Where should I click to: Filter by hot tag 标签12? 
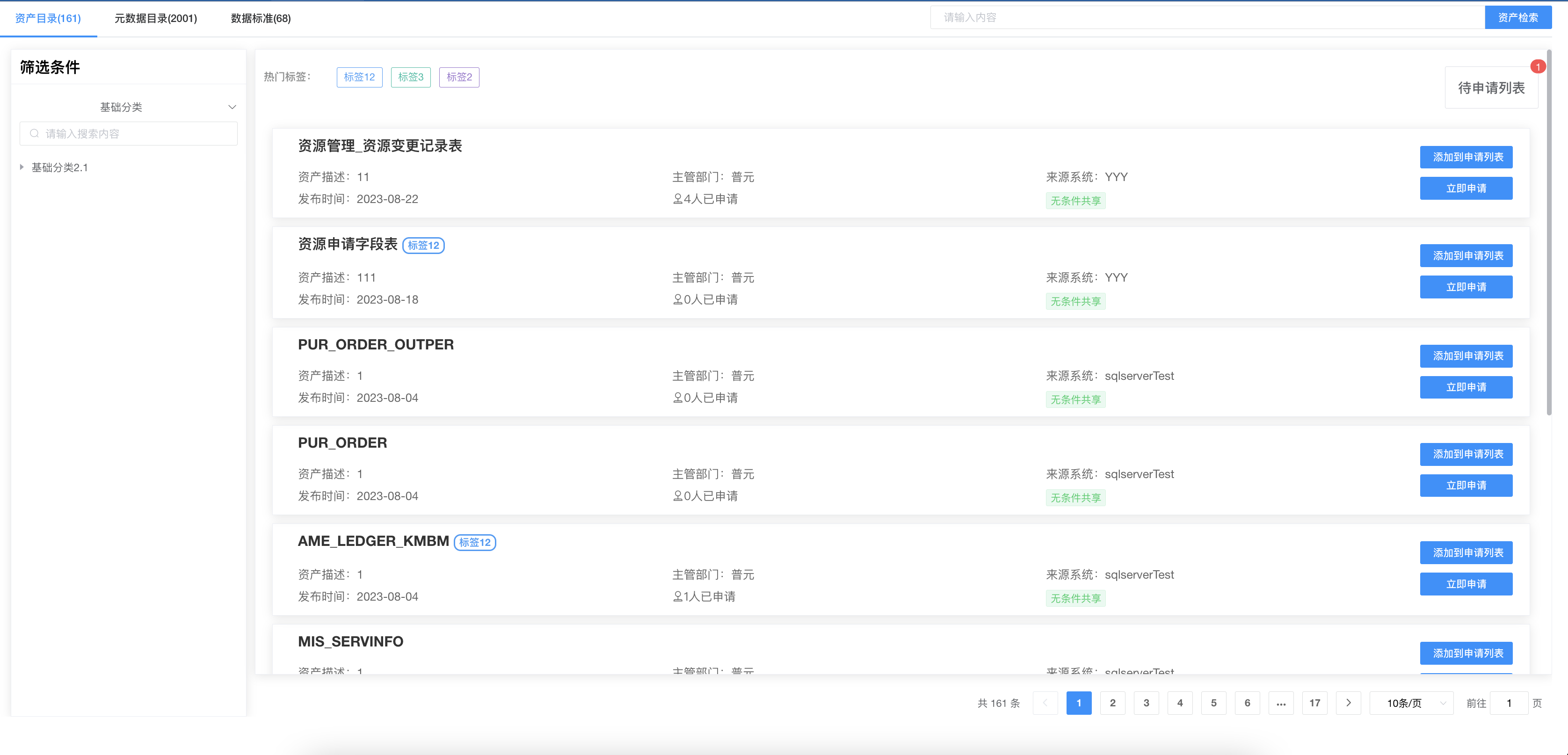tap(359, 77)
